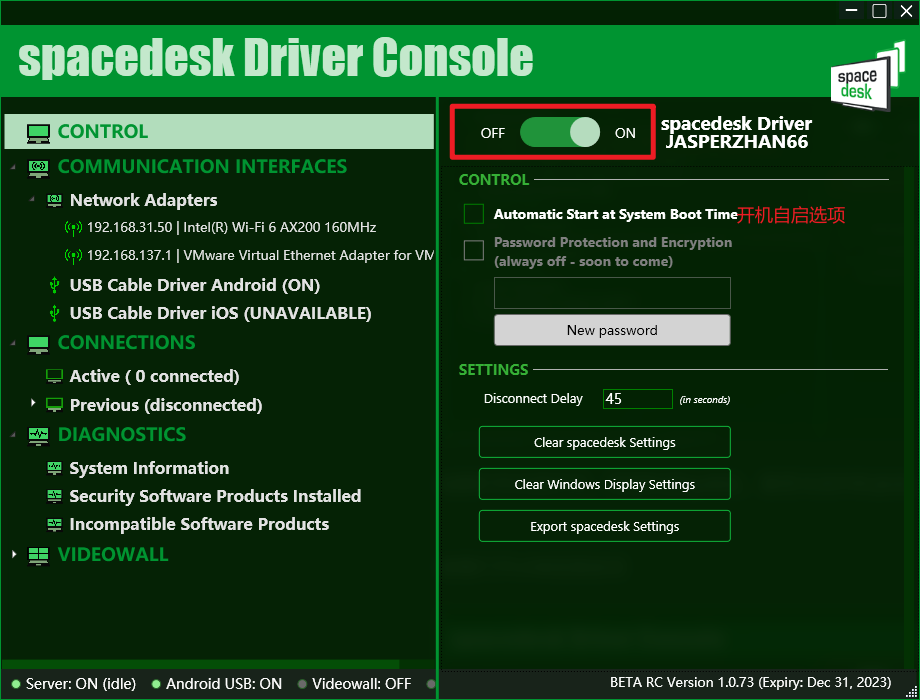The height and width of the screenshot is (700, 920).
Task: Collapse the DIAGNOSTICS section
Action: point(13,435)
